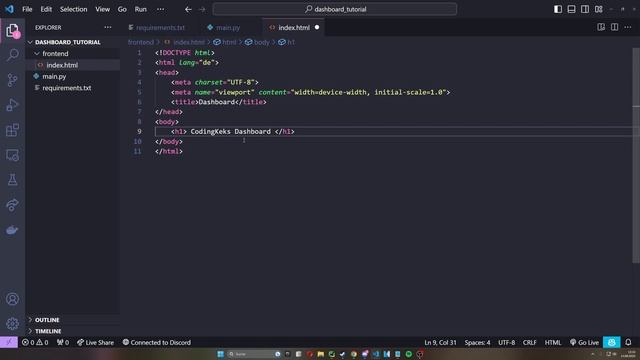This screenshot has height=360, width=640.
Task: Open the Windows Start menu
Action: point(220,354)
